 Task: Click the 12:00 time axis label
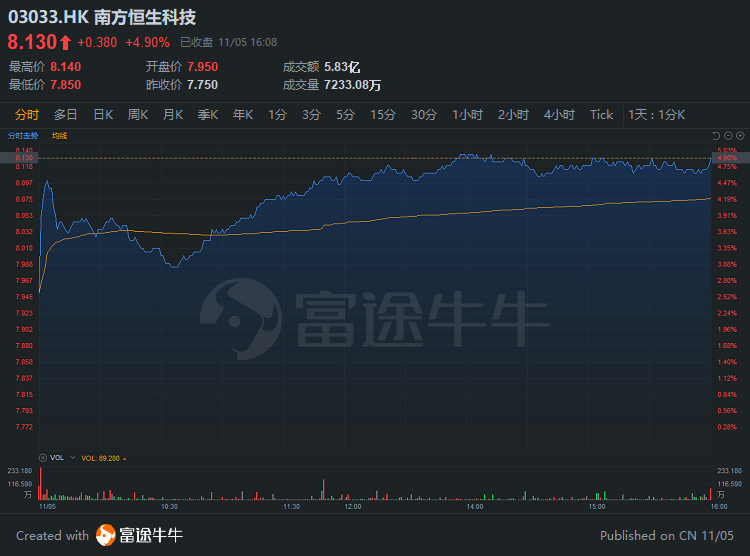(353, 506)
